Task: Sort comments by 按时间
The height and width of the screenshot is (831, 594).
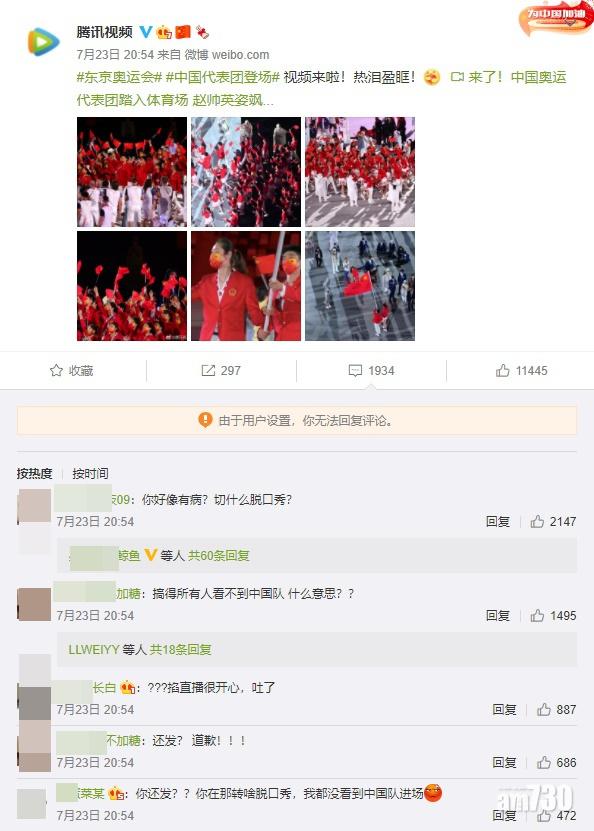Action: [x=90, y=473]
